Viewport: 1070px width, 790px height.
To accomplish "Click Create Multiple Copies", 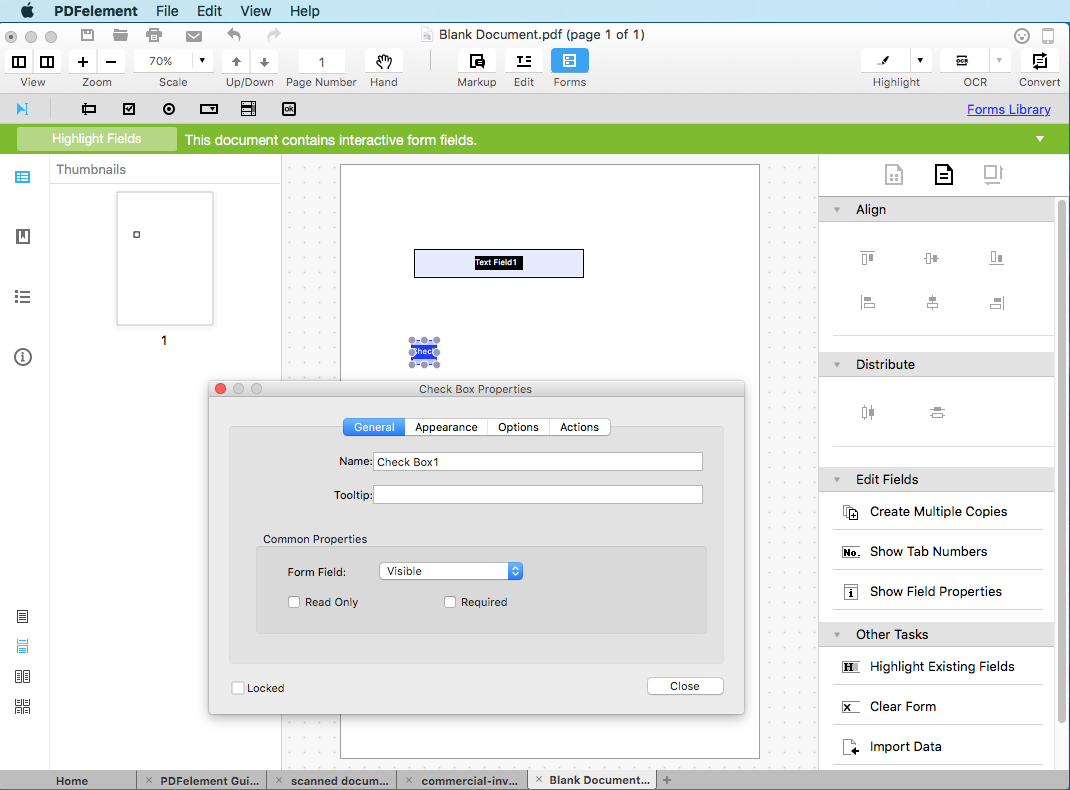I will tap(938, 512).
